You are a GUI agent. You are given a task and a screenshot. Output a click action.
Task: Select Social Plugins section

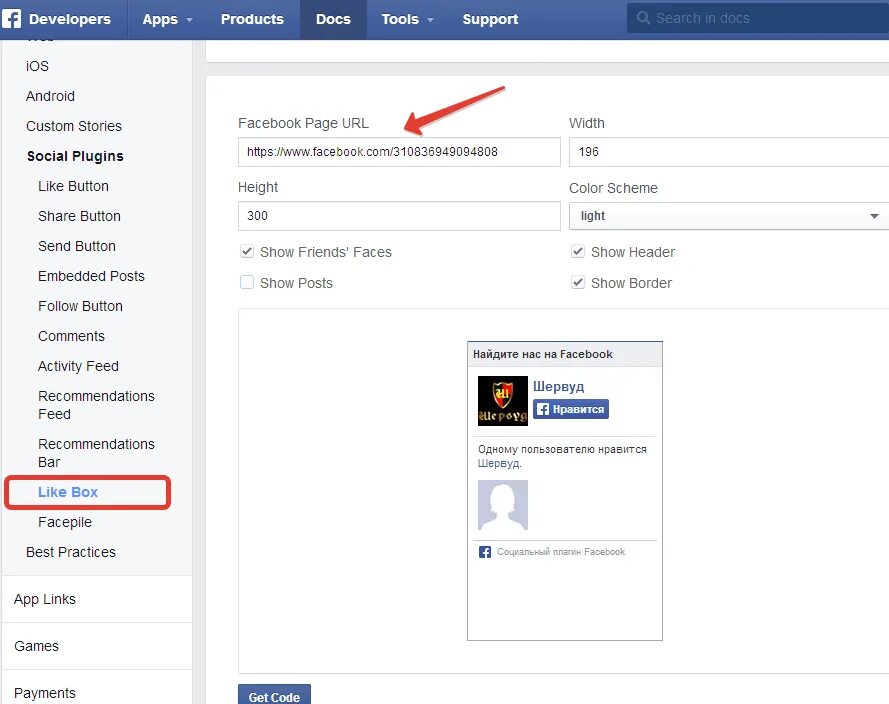pyautogui.click(x=75, y=156)
